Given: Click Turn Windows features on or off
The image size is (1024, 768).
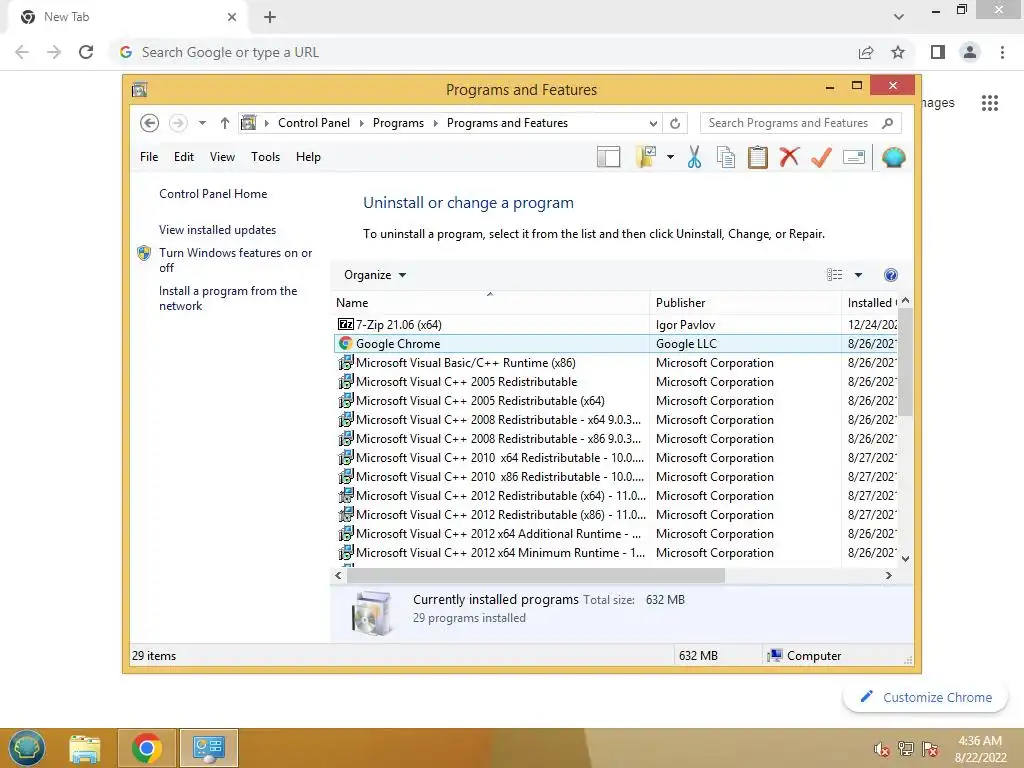Looking at the screenshot, I should point(236,260).
